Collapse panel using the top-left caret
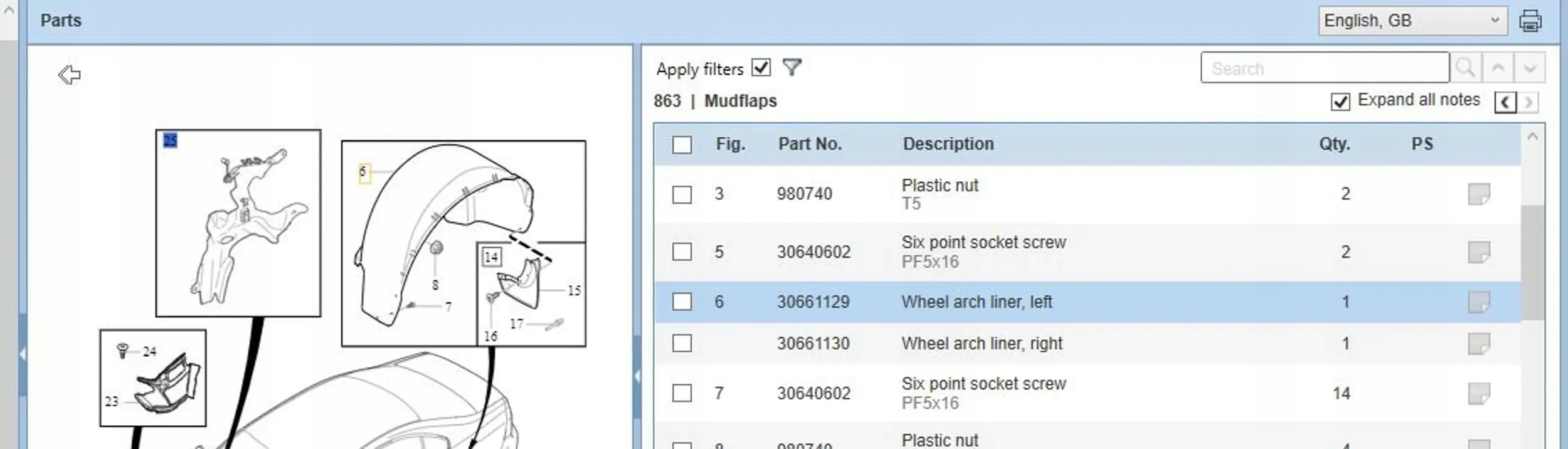 pos(9,10)
